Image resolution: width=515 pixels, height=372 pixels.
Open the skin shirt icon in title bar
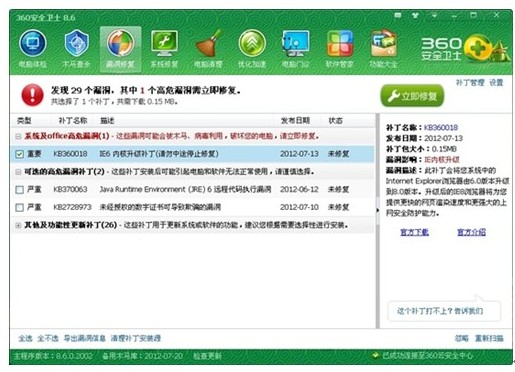(x=415, y=15)
